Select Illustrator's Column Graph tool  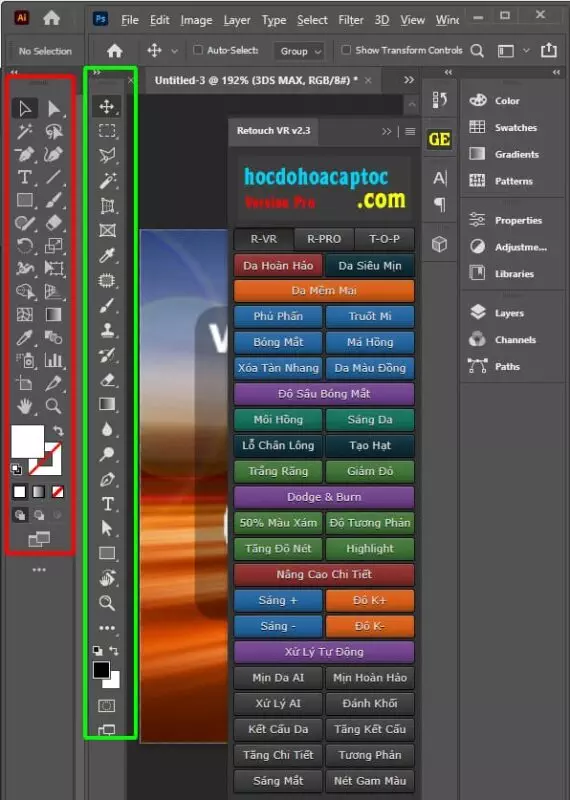54,360
